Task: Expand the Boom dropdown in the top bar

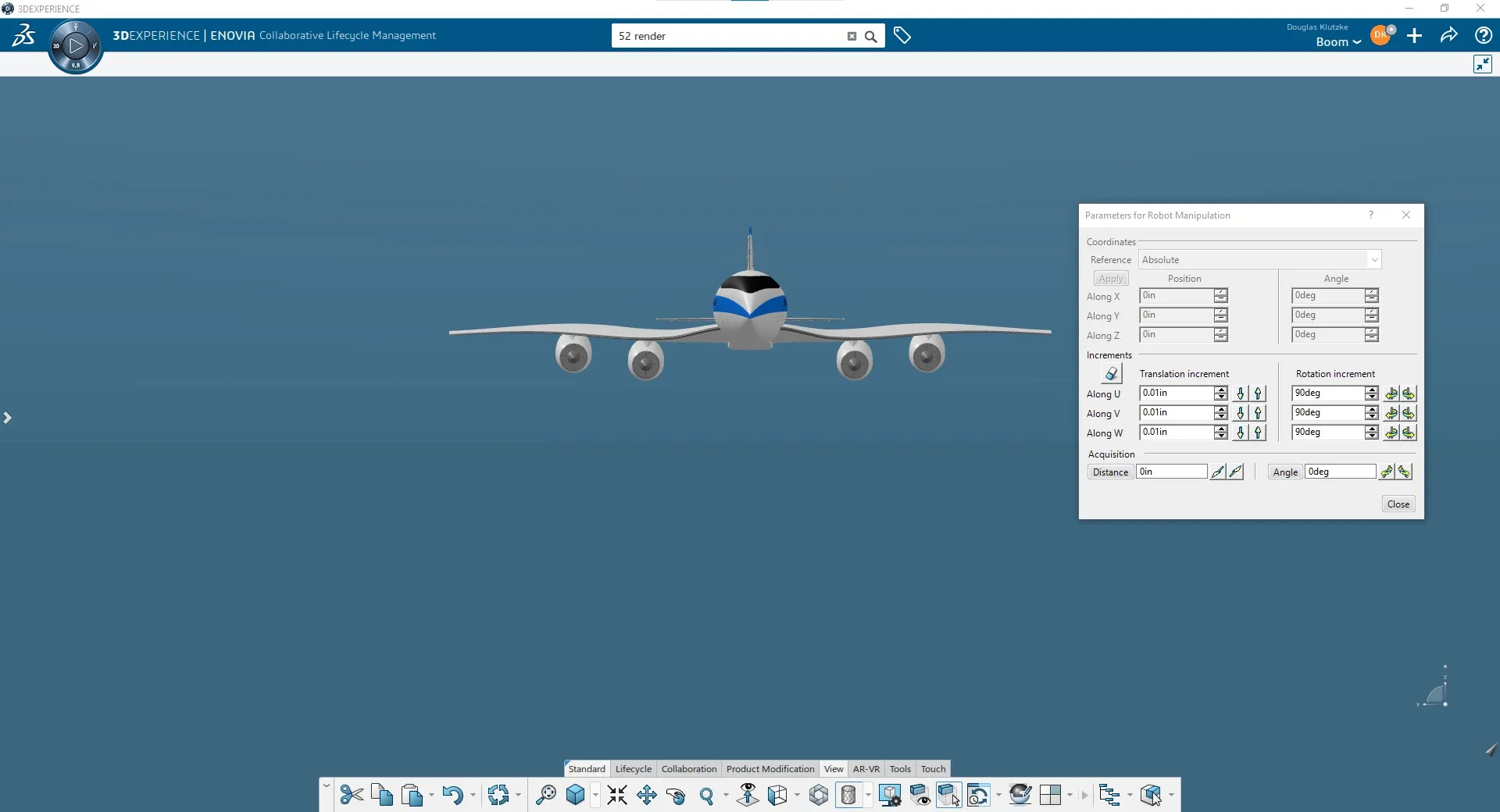Action: coord(1337,42)
